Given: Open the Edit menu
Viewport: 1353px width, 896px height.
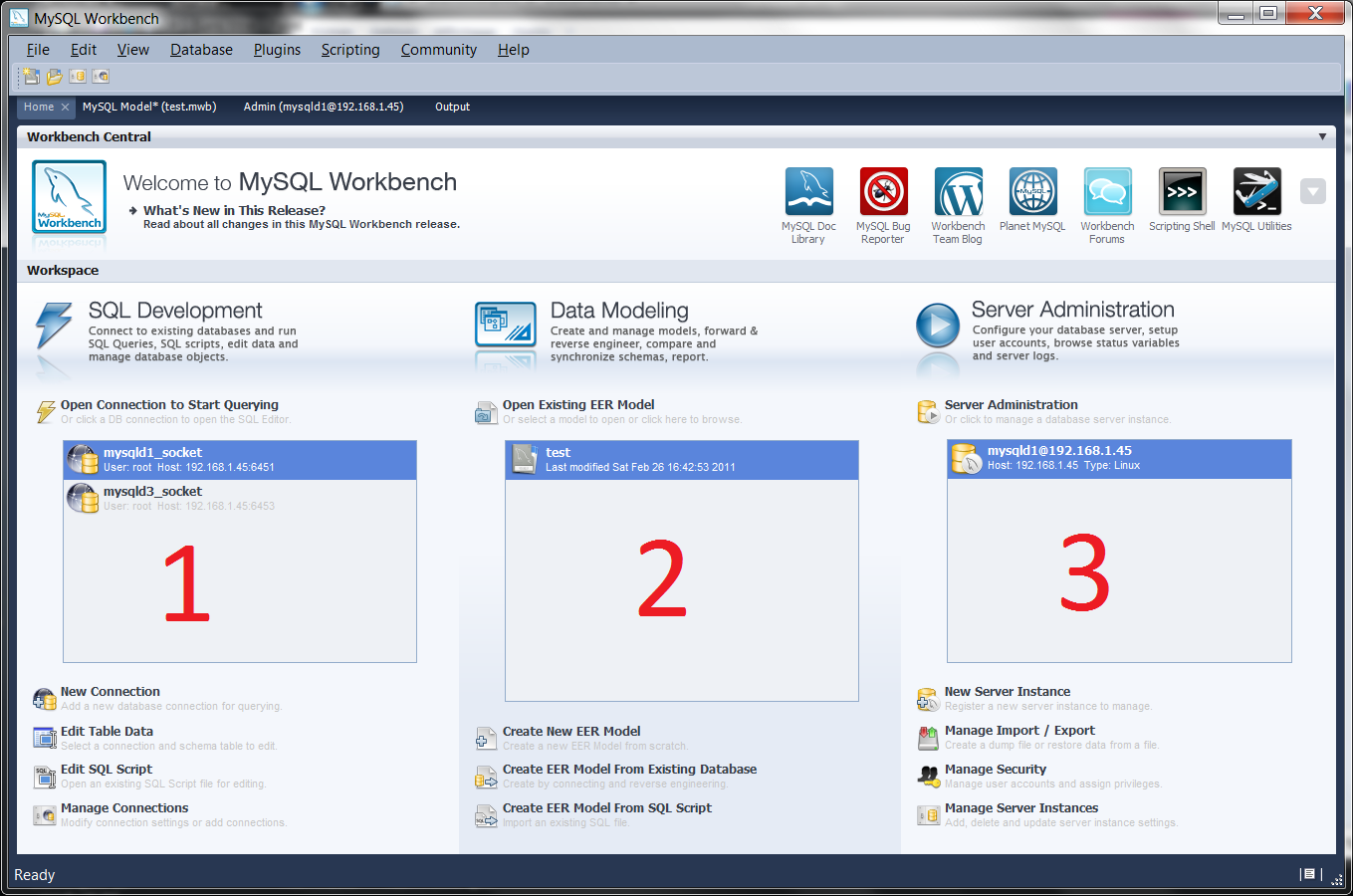Looking at the screenshot, I should point(84,50).
